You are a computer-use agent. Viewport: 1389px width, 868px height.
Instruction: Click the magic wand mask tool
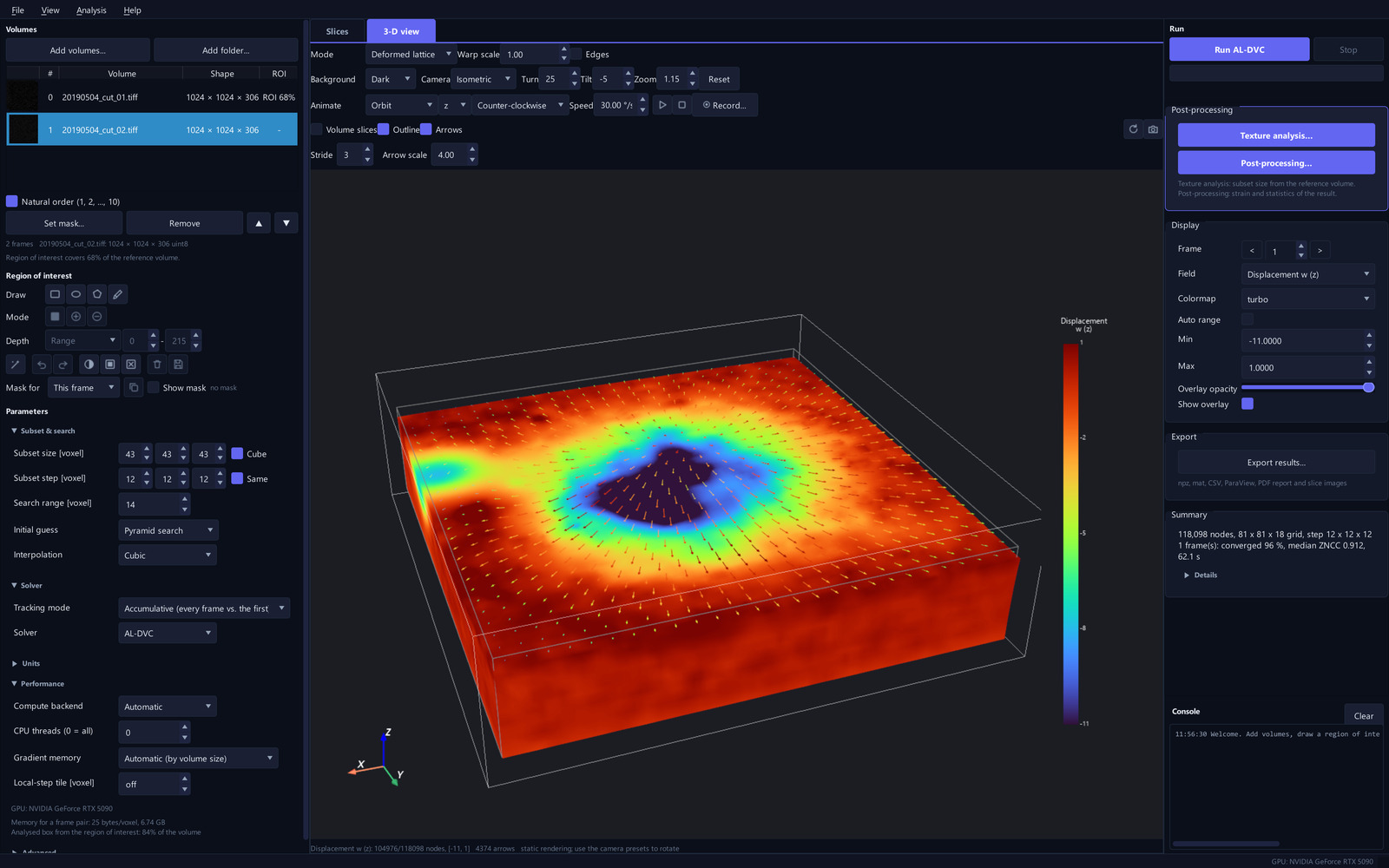pos(16,365)
